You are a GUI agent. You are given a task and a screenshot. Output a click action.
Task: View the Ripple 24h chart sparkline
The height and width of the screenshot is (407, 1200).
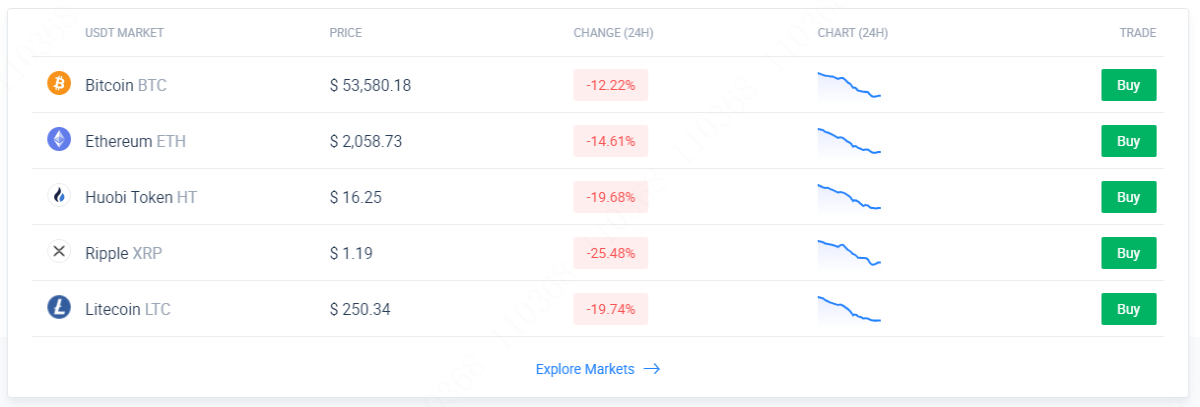[x=849, y=253]
